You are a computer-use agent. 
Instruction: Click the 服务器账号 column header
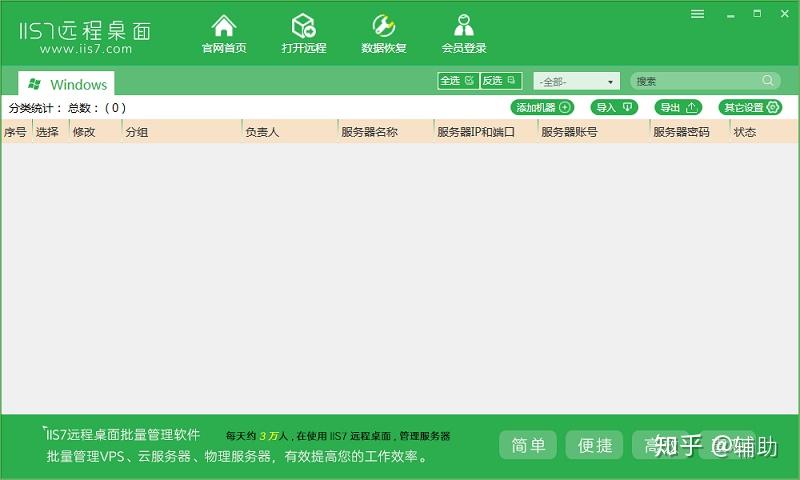[x=594, y=132]
